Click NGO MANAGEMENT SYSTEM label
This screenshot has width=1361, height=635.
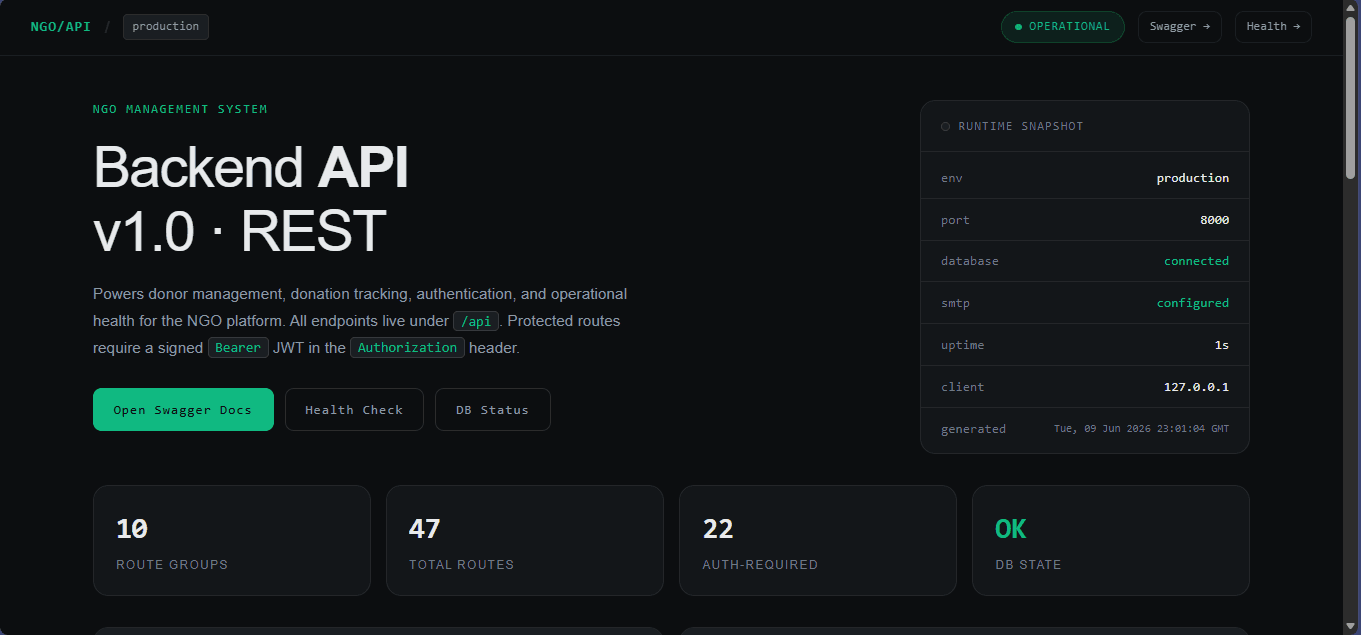[180, 109]
